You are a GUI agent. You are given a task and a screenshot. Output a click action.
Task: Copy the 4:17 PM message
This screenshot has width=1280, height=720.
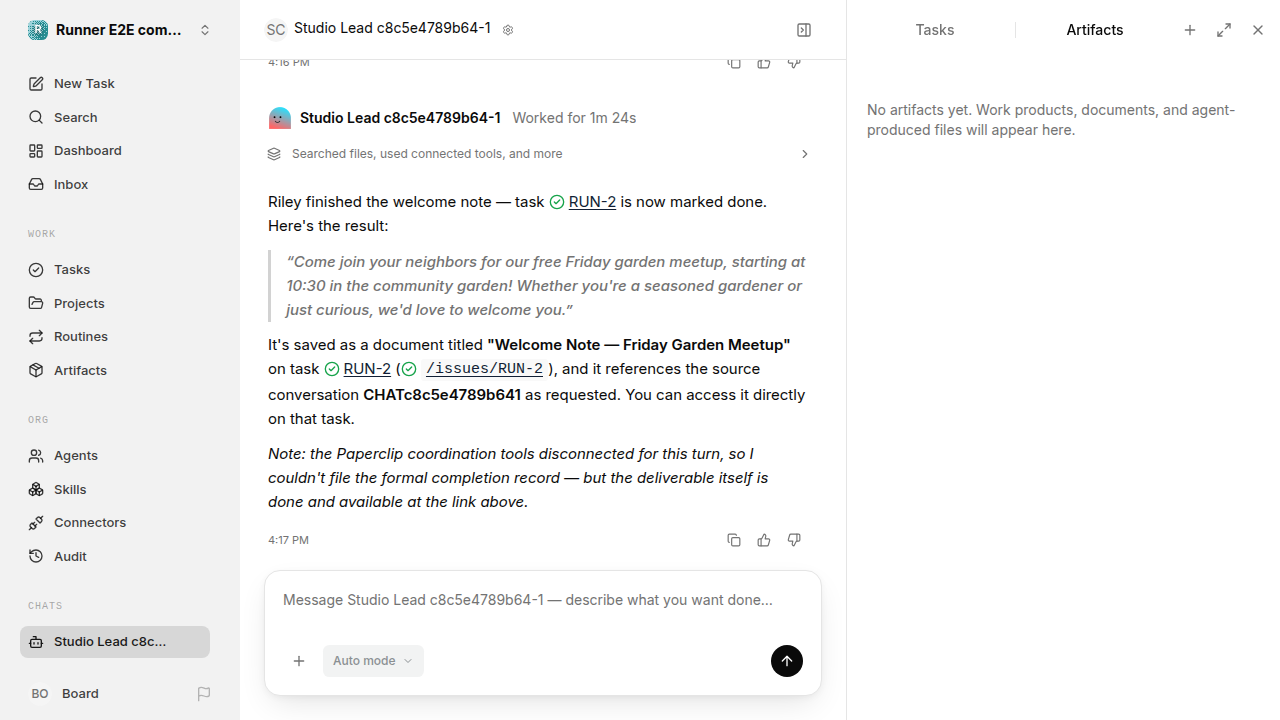click(734, 540)
